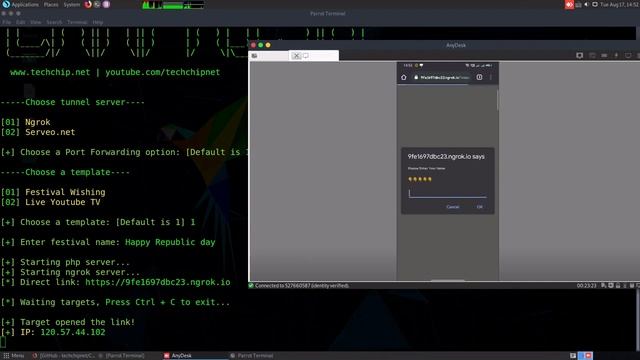Click the home icon in phone browser

[404, 77]
